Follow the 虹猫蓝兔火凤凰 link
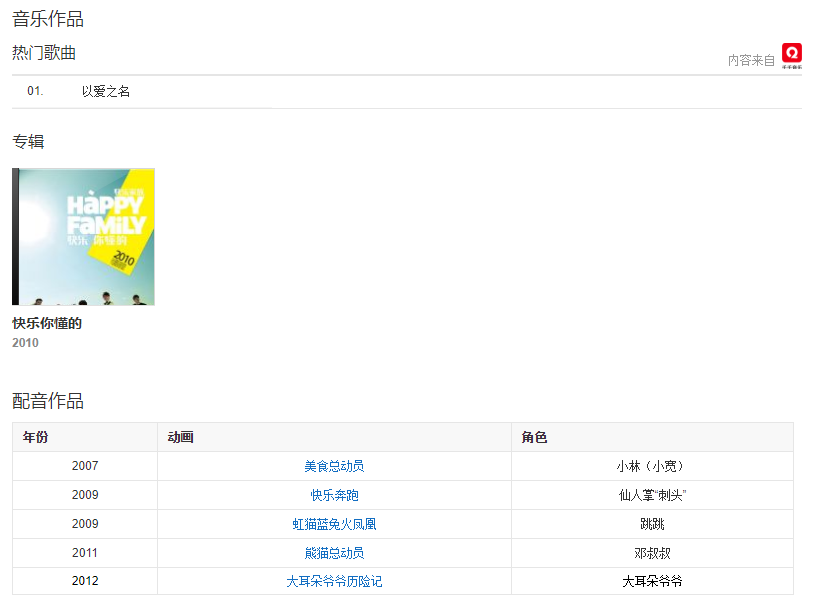The image size is (823, 605). 334,524
